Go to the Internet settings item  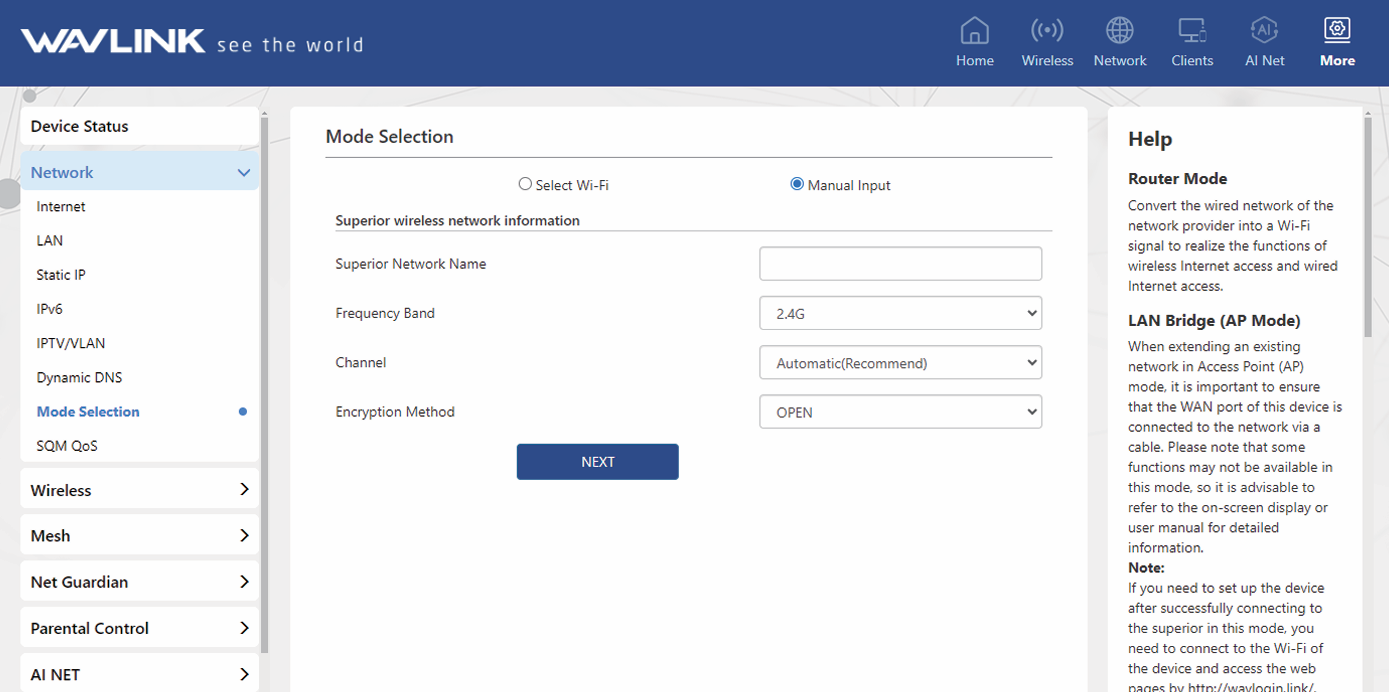click(61, 206)
